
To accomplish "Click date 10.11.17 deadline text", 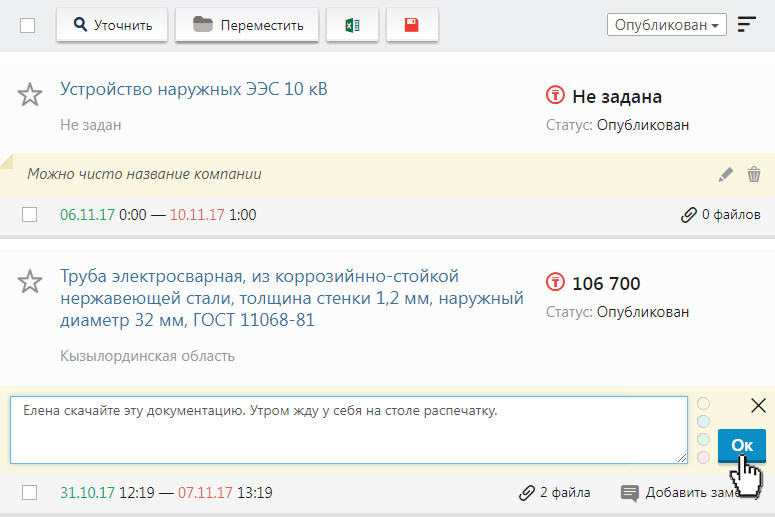I will tap(197, 215).
